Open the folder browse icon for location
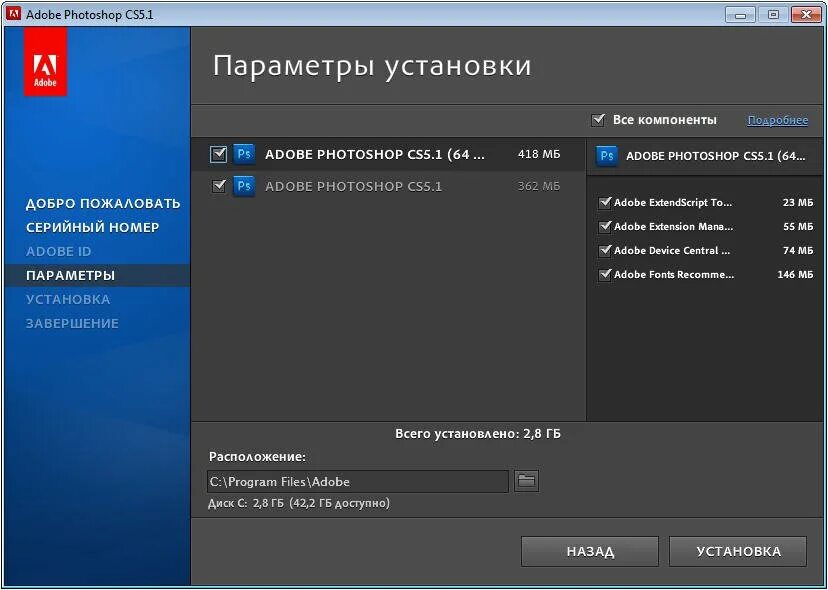The height and width of the screenshot is (590, 828). (x=526, y=481)
